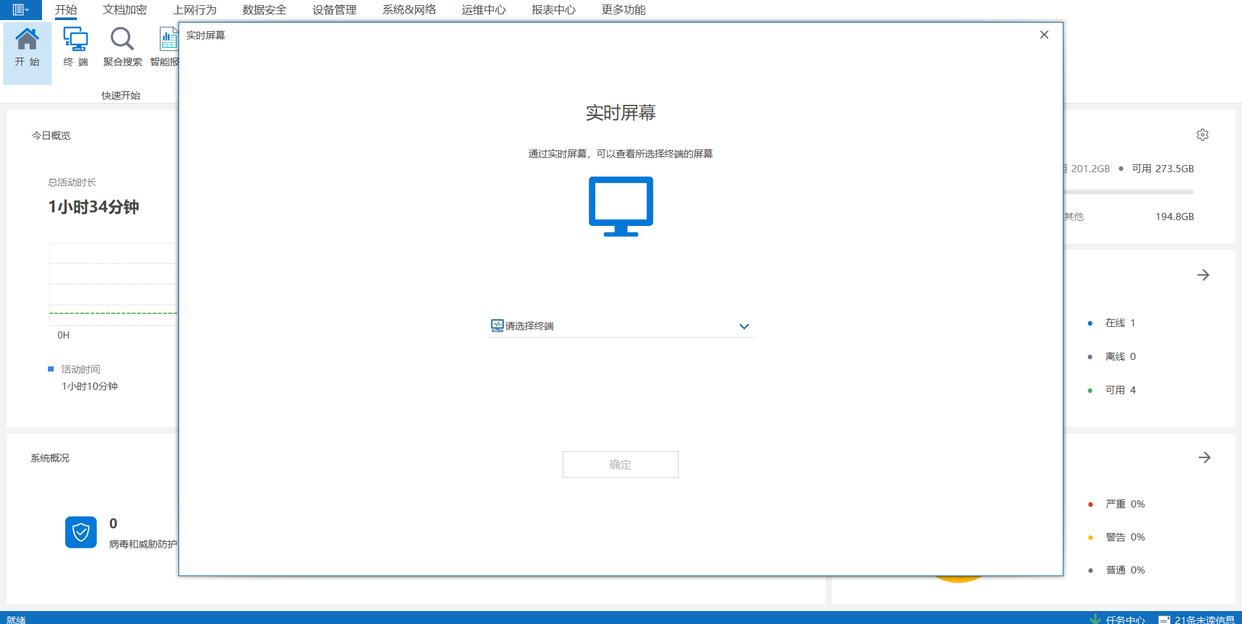Screen dimensions: 1242x624
Task: Click the blue monitor icon in the dialog
Action: click(620, 206)
